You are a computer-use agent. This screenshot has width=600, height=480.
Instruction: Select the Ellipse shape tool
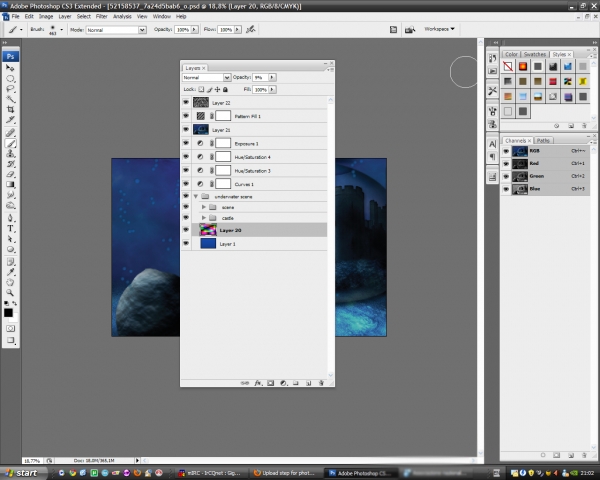point(10,249)
